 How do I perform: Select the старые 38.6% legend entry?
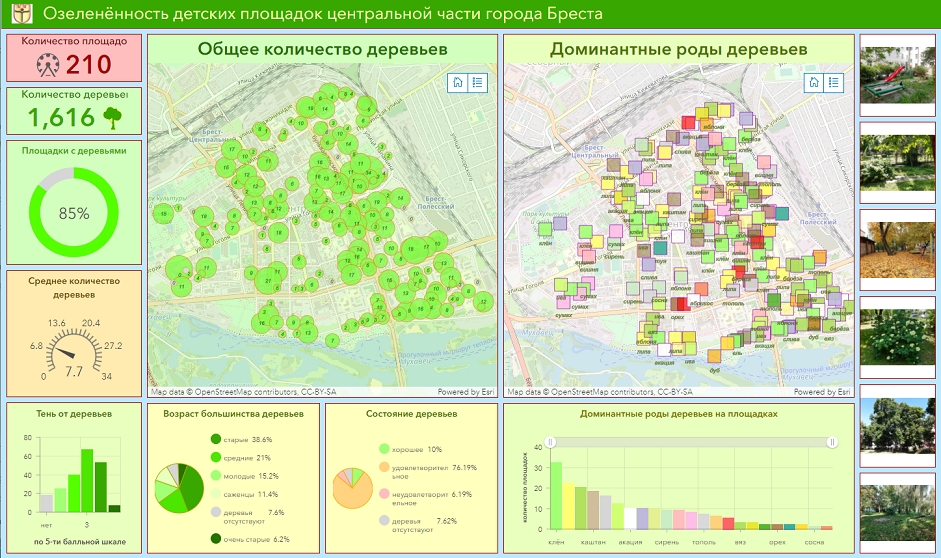[x=242, y=439]
